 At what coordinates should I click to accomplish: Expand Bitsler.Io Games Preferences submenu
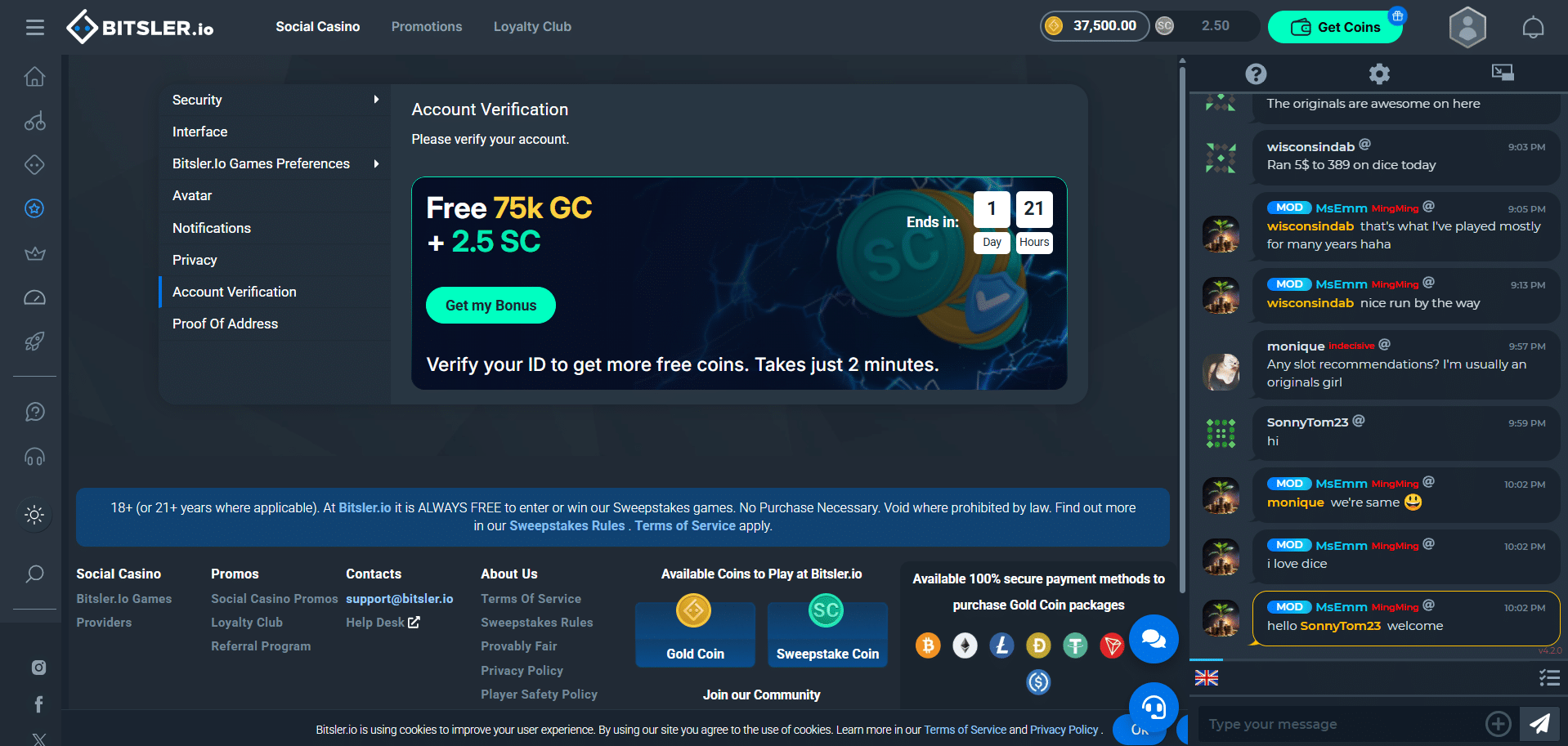pos(275,163)
